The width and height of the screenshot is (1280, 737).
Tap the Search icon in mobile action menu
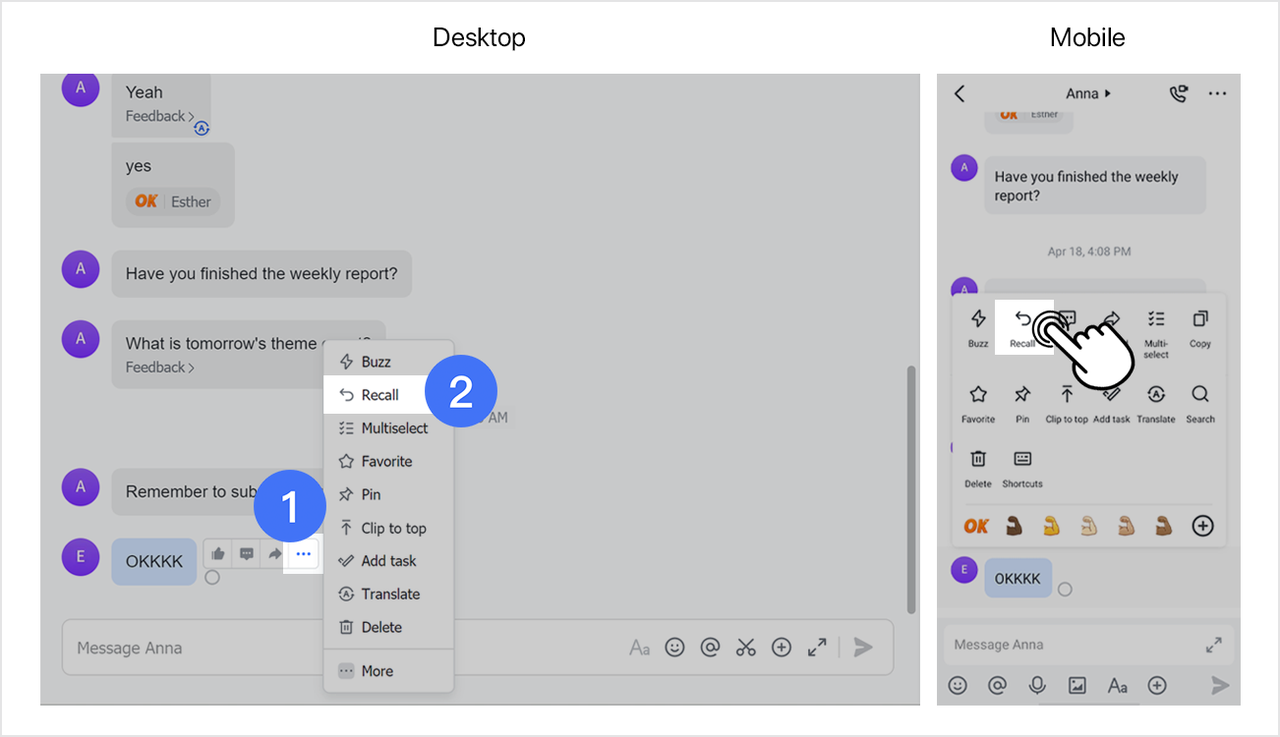point(1200,403)
